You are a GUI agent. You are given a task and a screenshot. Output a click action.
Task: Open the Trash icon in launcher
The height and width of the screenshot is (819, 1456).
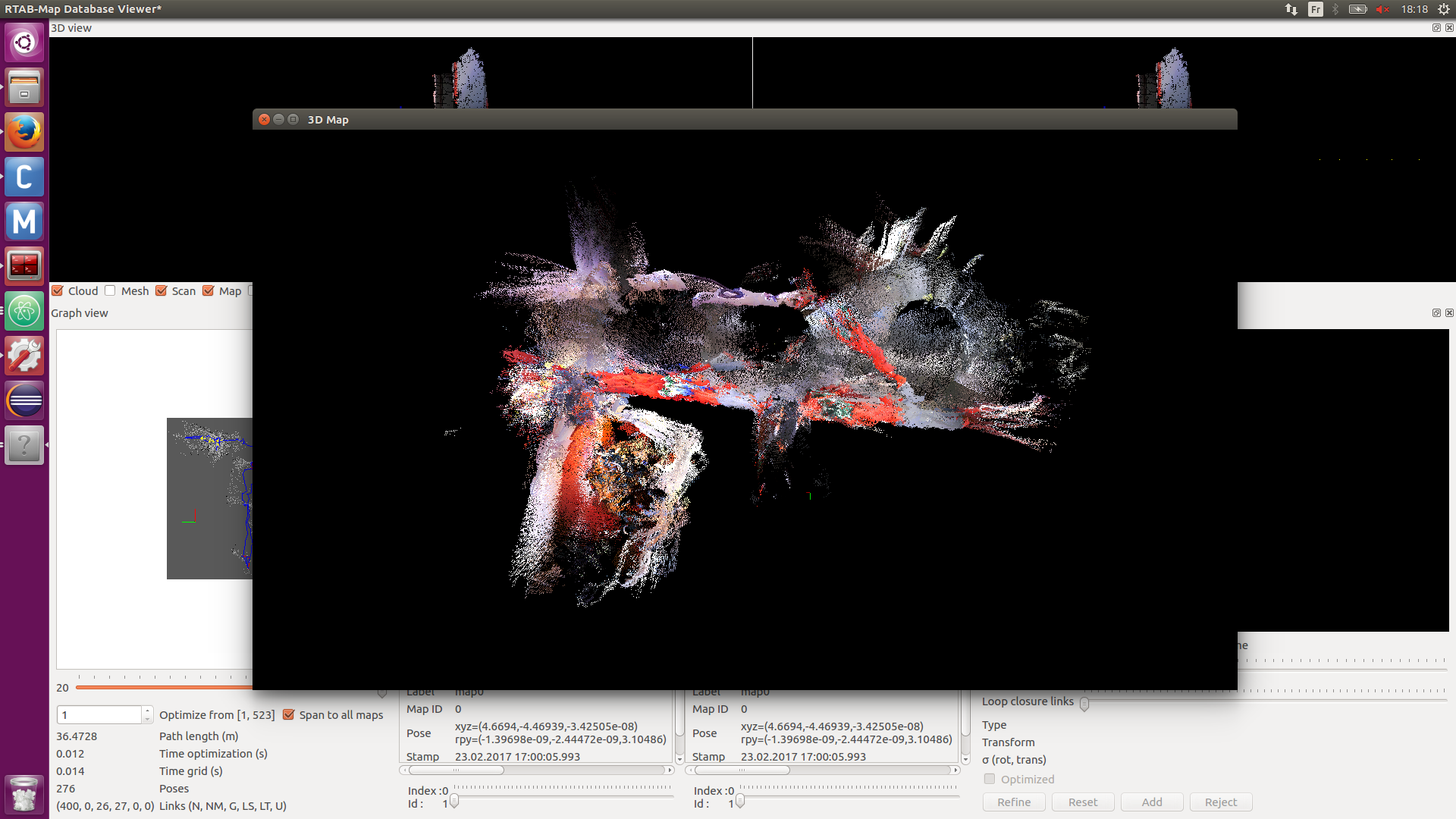click(24, 794)
